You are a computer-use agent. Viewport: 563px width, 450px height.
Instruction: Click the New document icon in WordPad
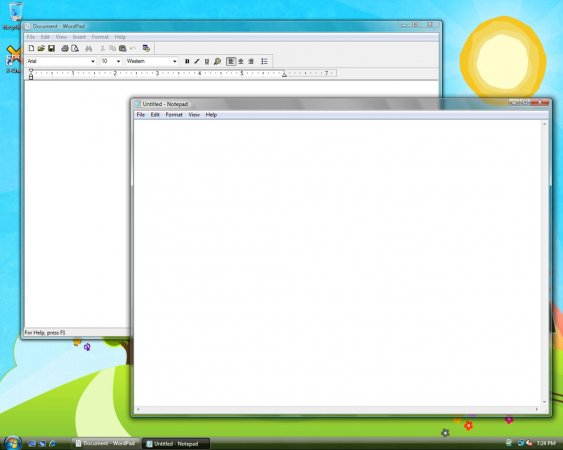tap(31, 48)
